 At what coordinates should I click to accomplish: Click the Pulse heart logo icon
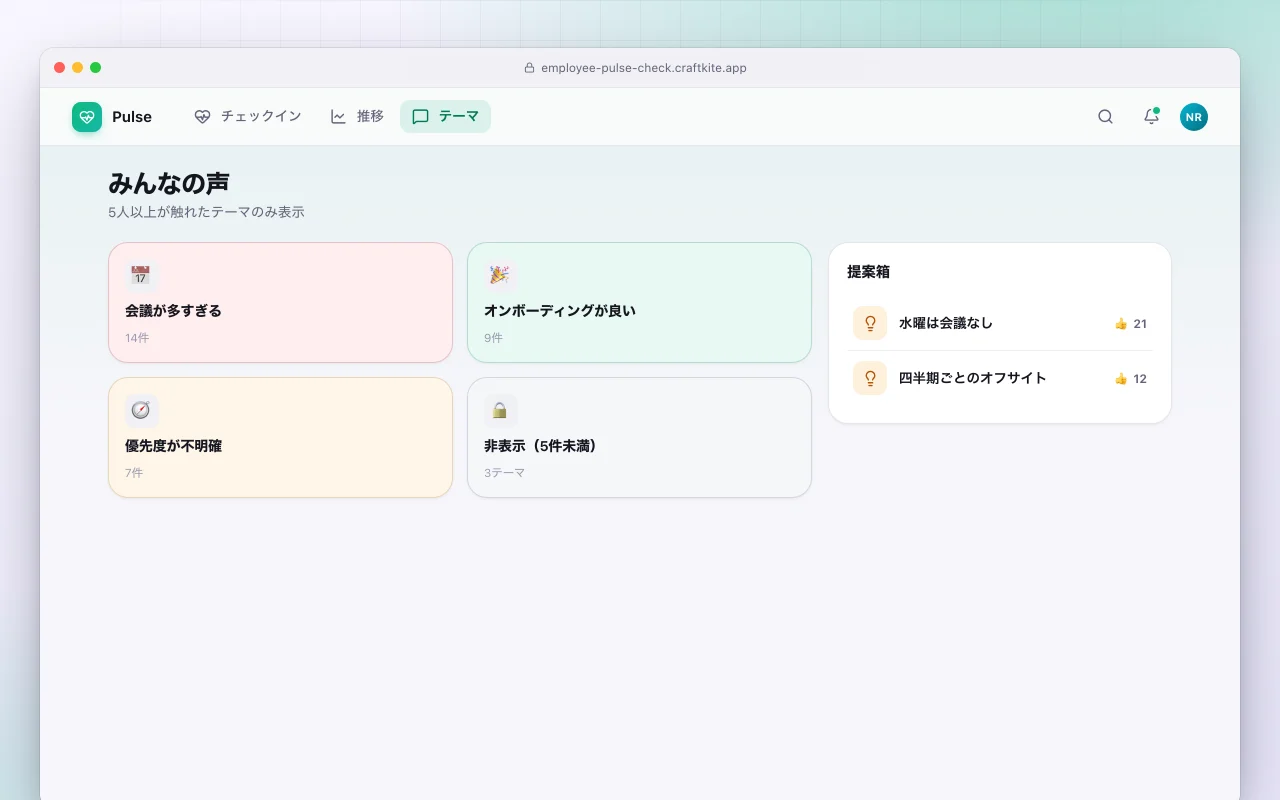(x=87, y=117)
